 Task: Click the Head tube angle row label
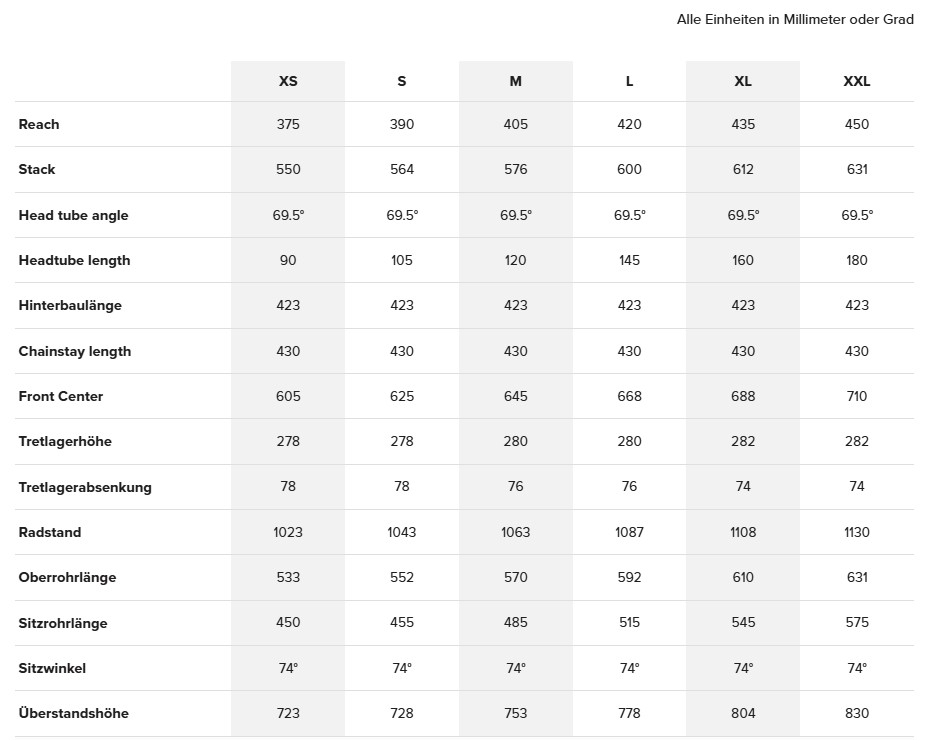point(73,215)
